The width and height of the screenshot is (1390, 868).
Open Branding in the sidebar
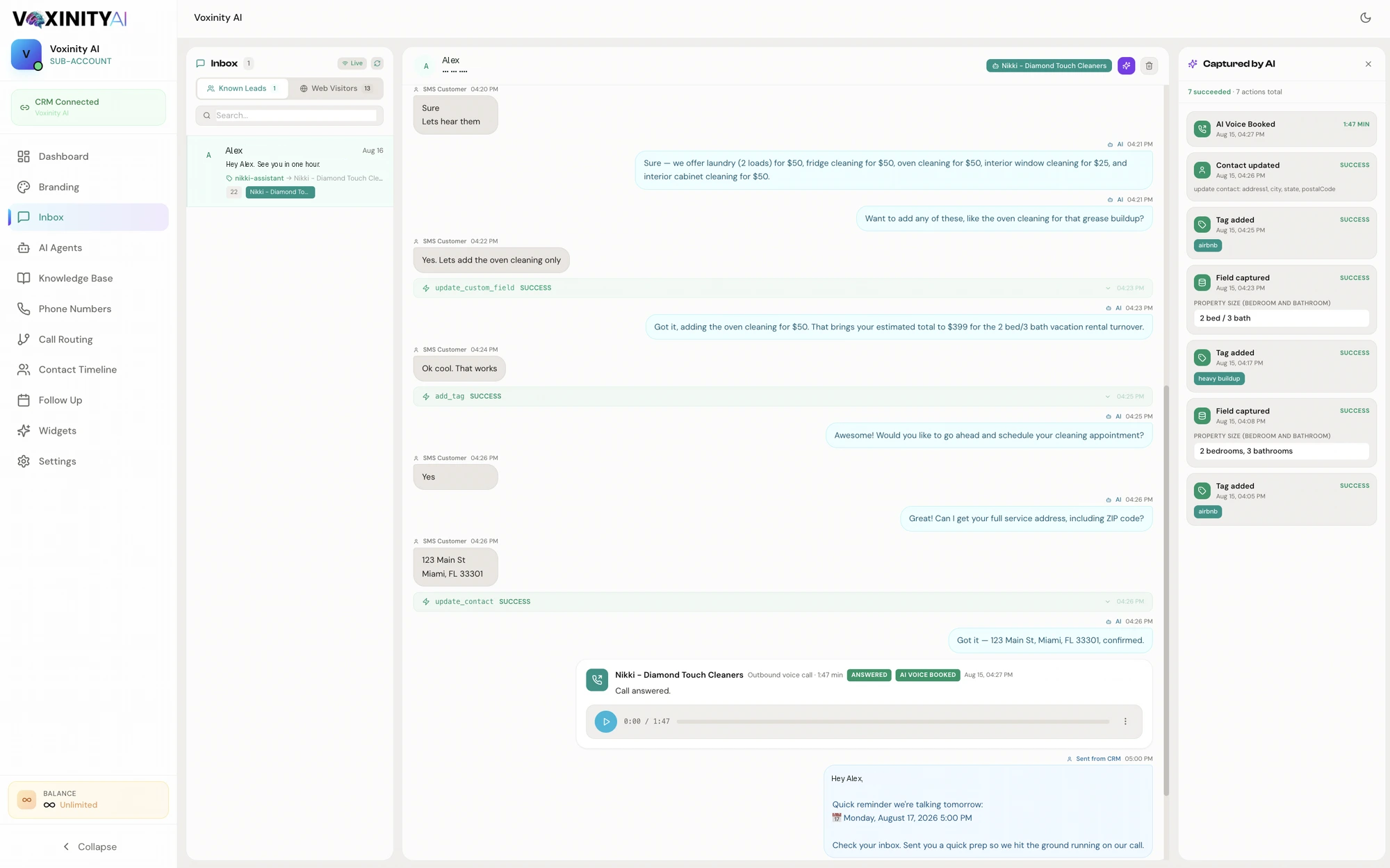click(88, 187)
